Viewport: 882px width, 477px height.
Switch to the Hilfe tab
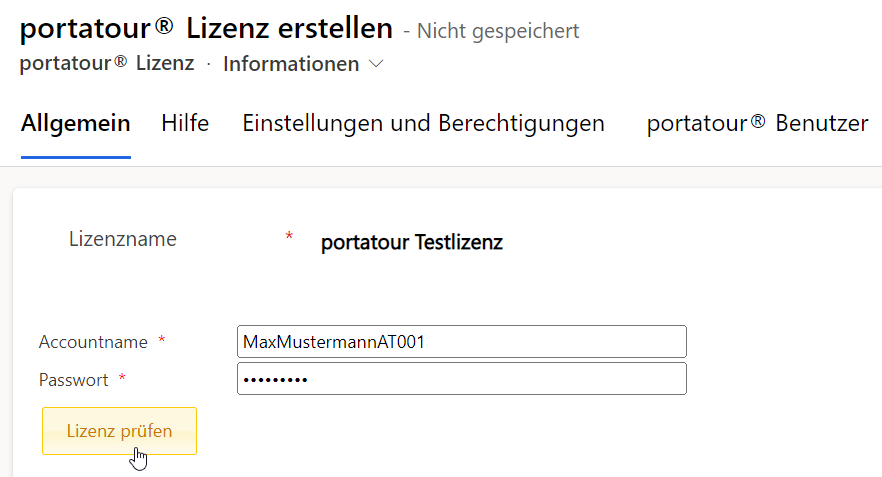point(185,123)
